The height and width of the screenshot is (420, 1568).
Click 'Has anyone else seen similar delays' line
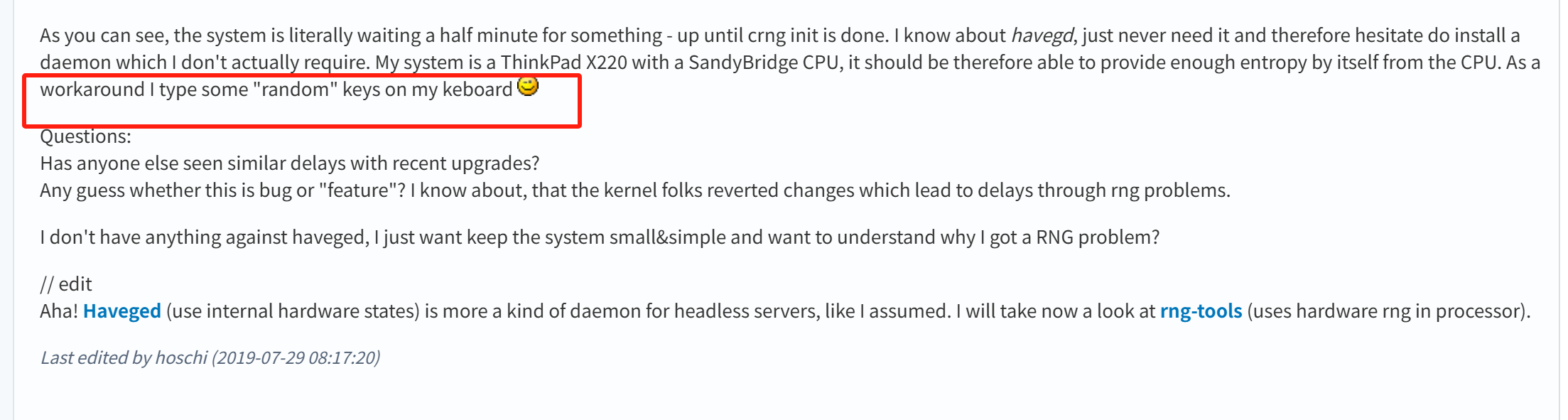[290, 163]
